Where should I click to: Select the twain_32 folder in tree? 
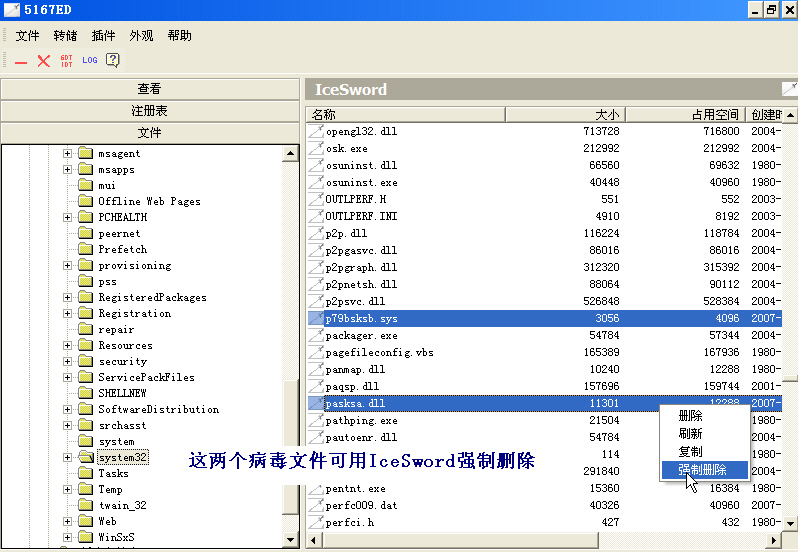[x=123, y=505]
